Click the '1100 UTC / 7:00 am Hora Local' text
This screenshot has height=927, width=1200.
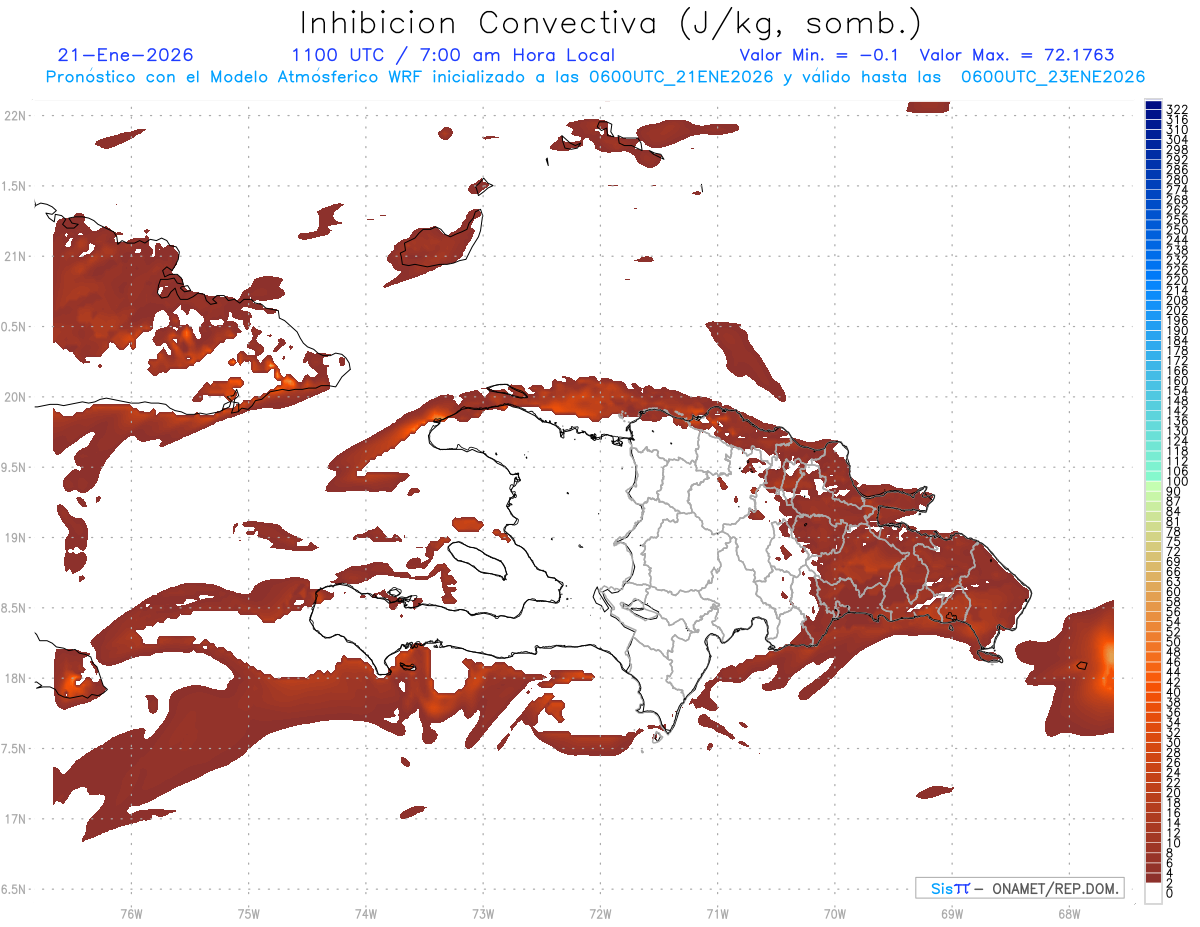click(453, 55)
